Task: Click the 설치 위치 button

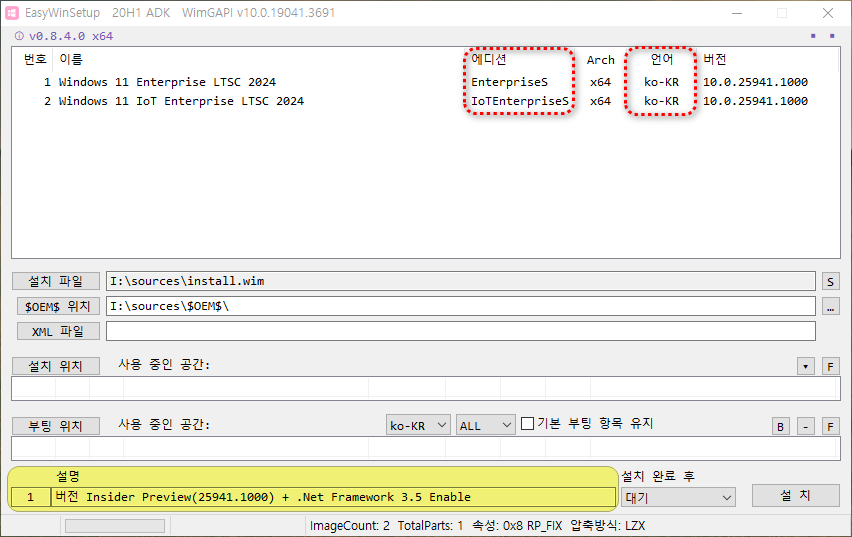Action: [x=56, y=366]
